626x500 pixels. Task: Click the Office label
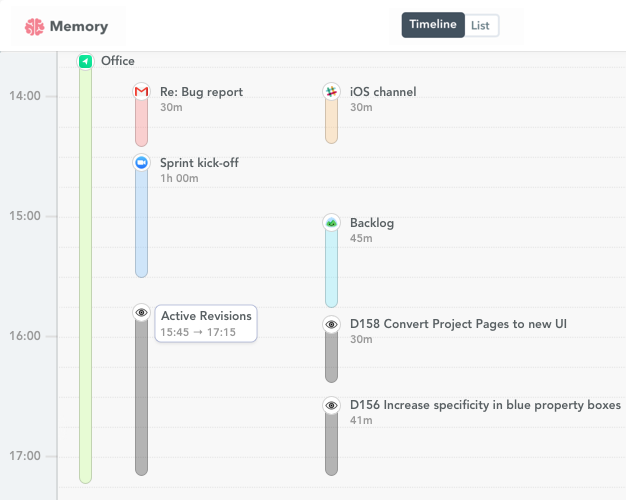click(x=118, y=61)
